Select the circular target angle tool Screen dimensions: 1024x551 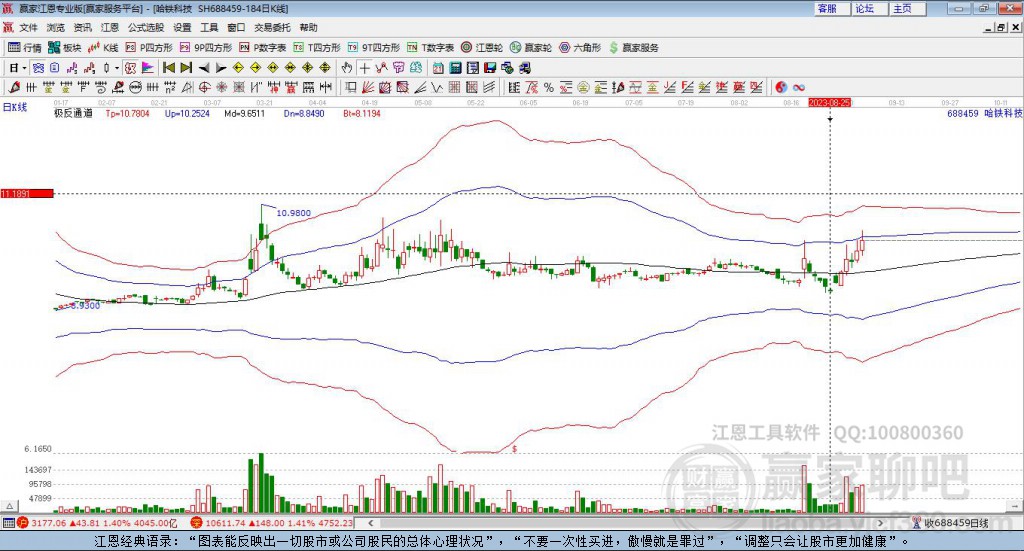point(204,87)
